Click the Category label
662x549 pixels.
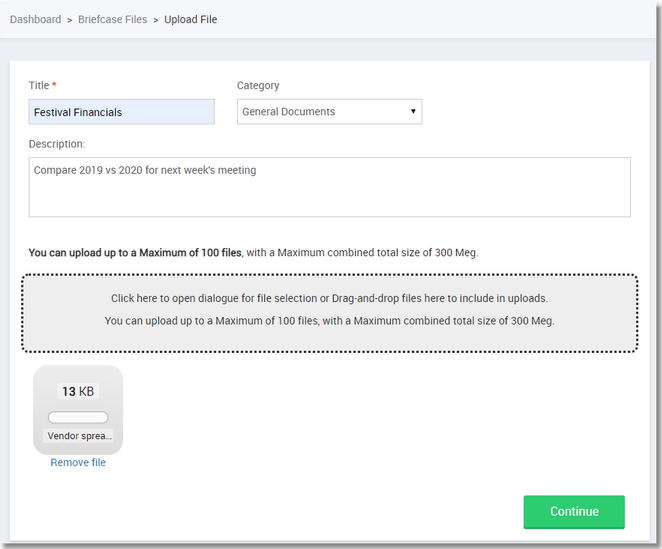pyautogui.click(x=258, y=86)
